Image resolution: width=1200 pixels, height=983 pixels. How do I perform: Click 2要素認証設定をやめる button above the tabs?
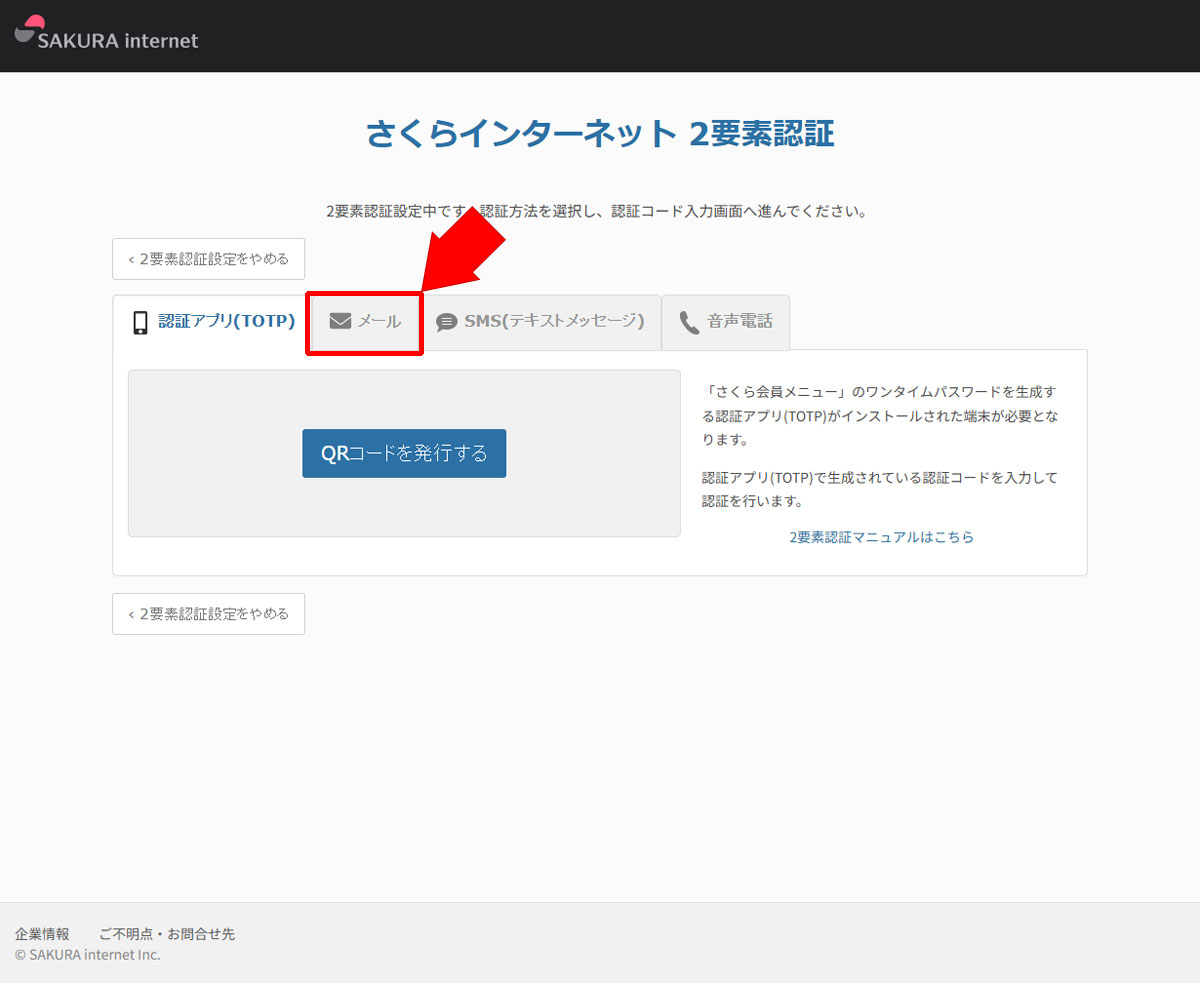coord(208,259)
